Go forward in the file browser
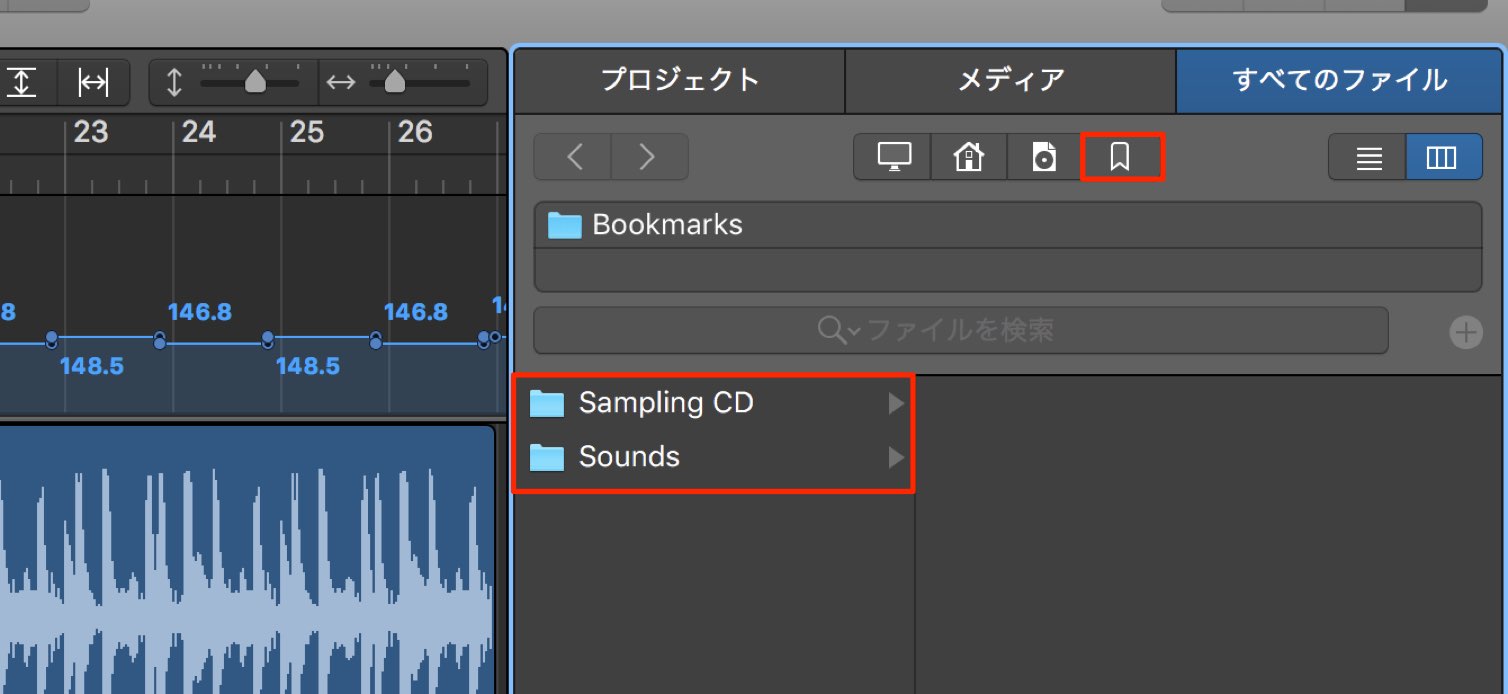The image size is (1508, 694). 649,157
